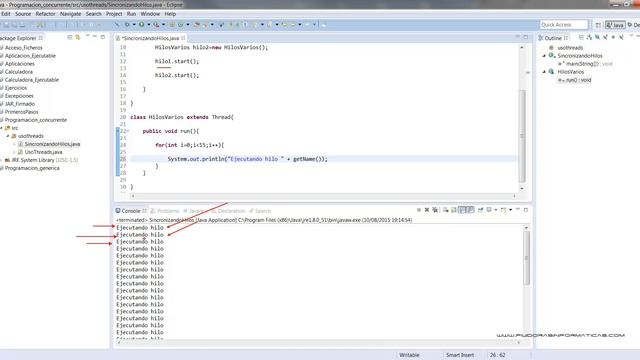Click Display Selected Console monitor icon
The image size is (640, 360).
pyautogui.click(x=489, y=210)
